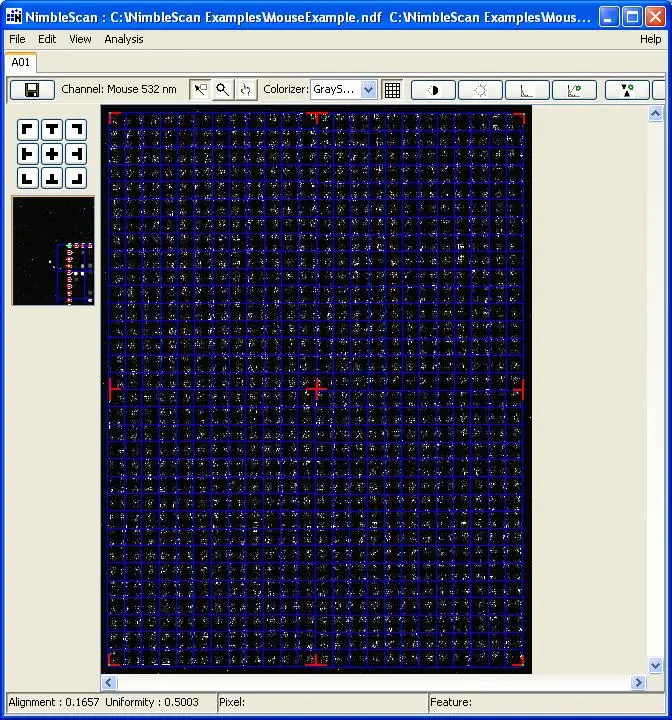
Task: Open the contrast adjustment button
Action: 433,90
